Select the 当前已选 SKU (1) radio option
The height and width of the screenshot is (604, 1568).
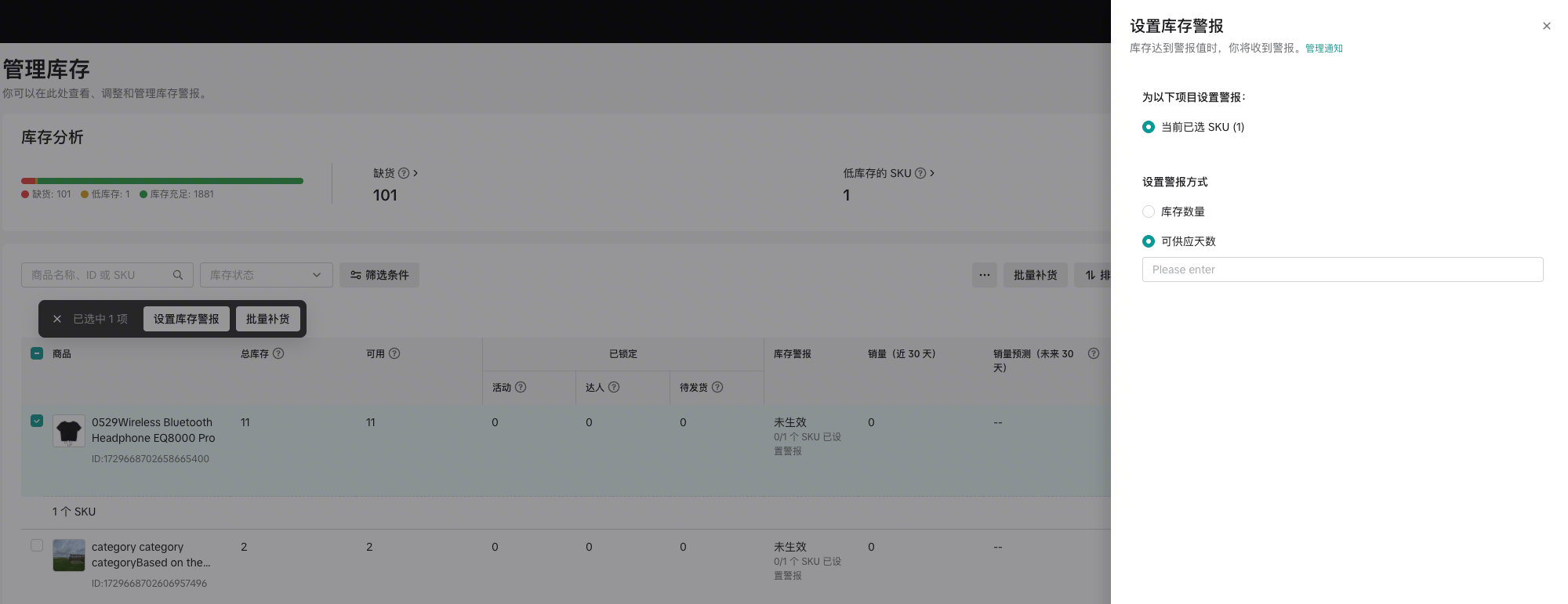pyautogui.click(x=1149, y=127)
